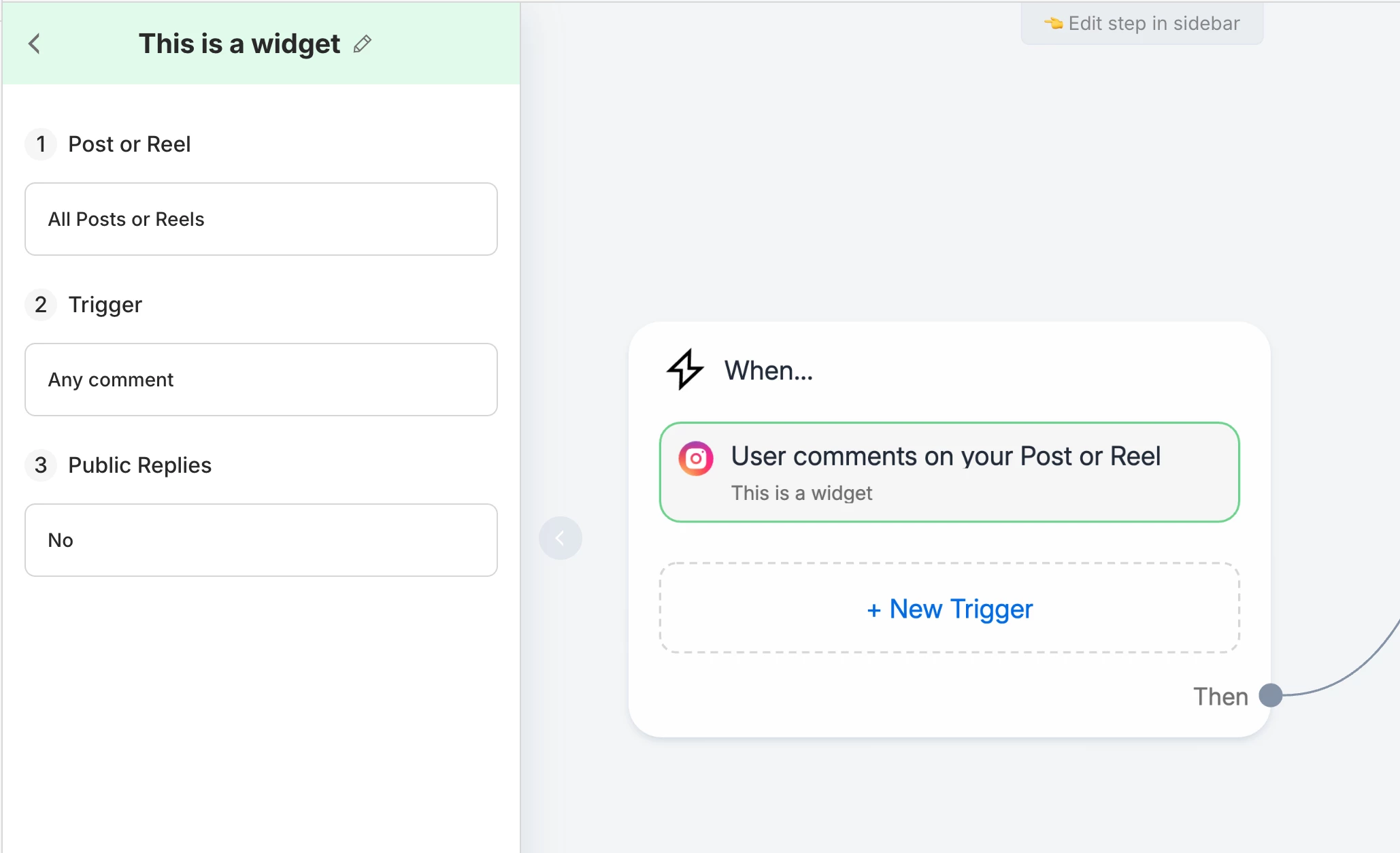Image resolution: width=1400 pixels, height=853 pixels.
Task: Add a trigger with + New Trigger
Action: pyautogui.click(x=950, y=608)
